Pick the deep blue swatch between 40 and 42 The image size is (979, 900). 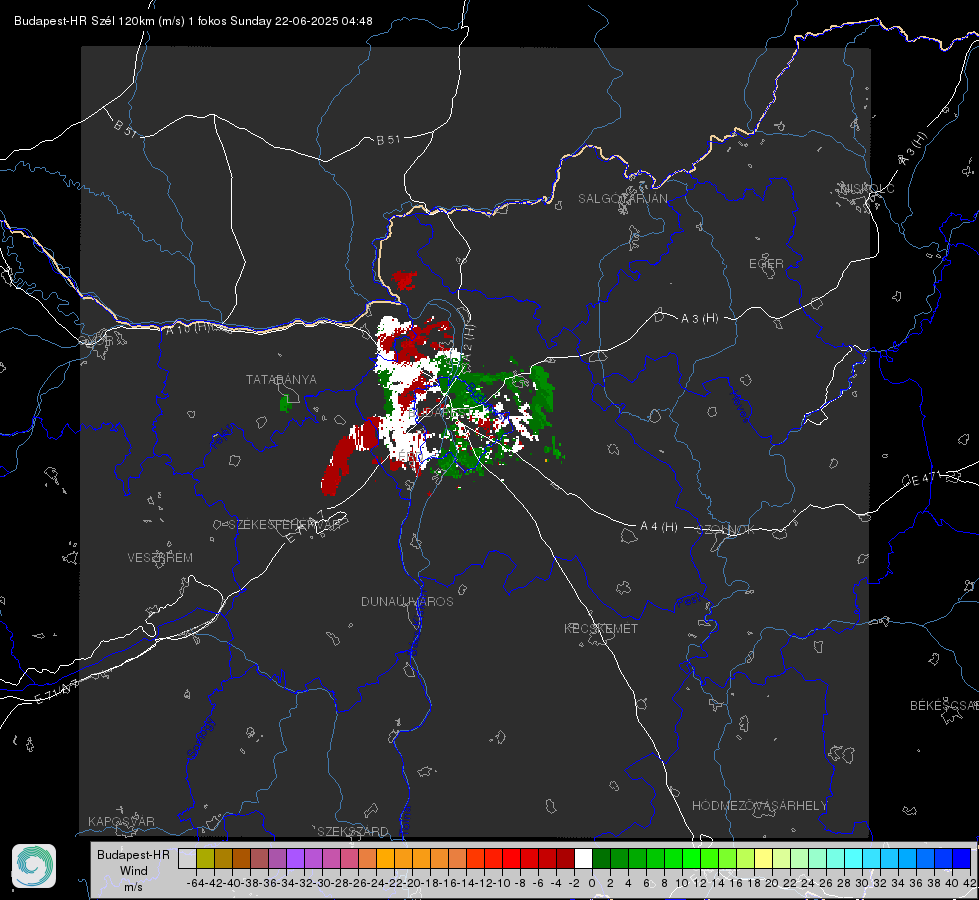tap(961, 858)
